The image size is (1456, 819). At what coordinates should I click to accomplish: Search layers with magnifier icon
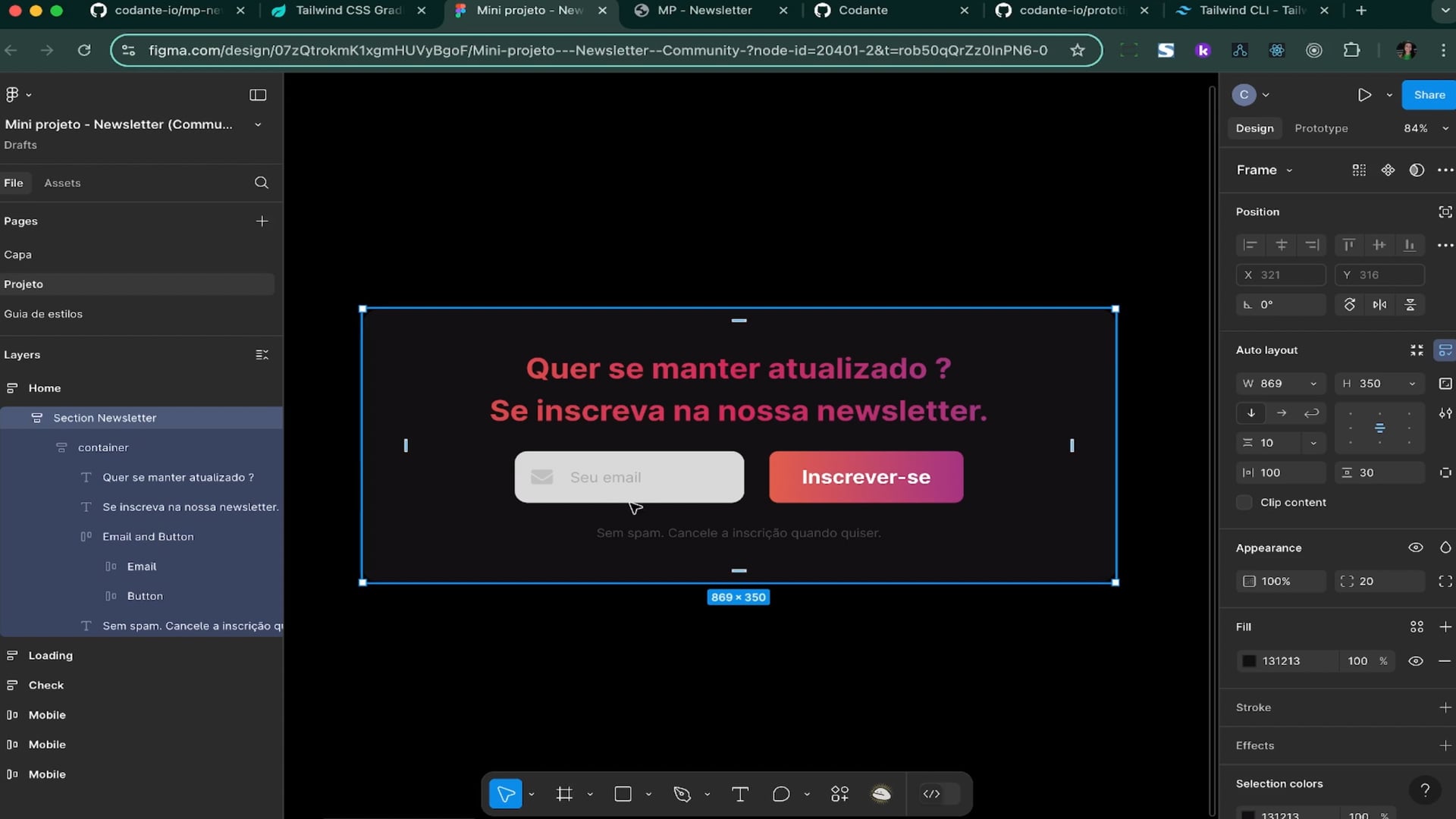pos(262,183)
